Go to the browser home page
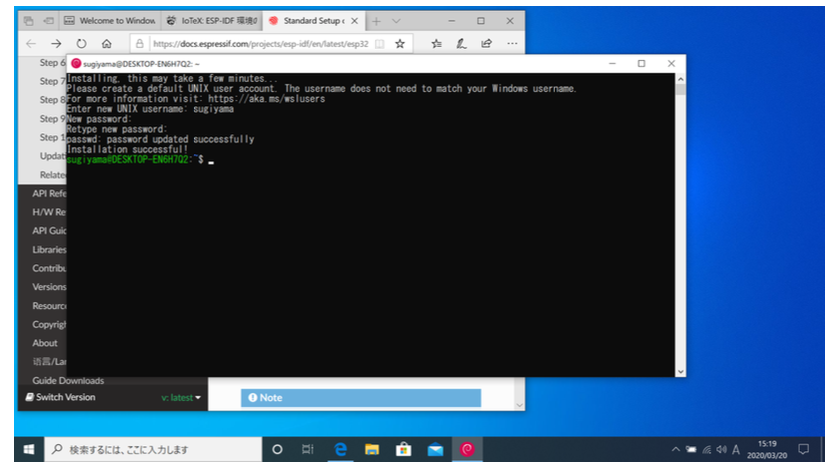Screen dimensions: 834x472 tap(106, 43)
